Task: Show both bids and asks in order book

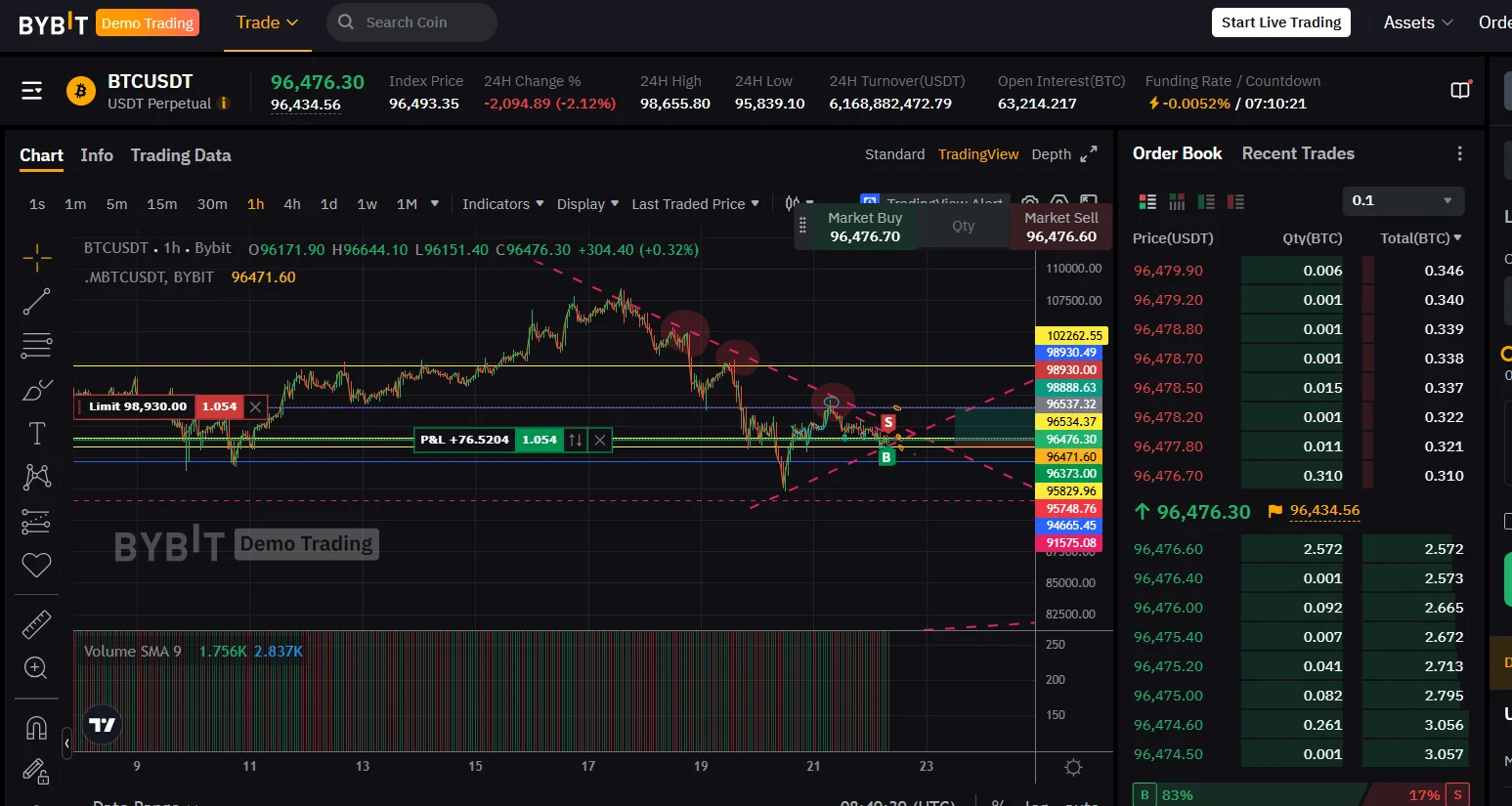Action: pos(1148,201)
